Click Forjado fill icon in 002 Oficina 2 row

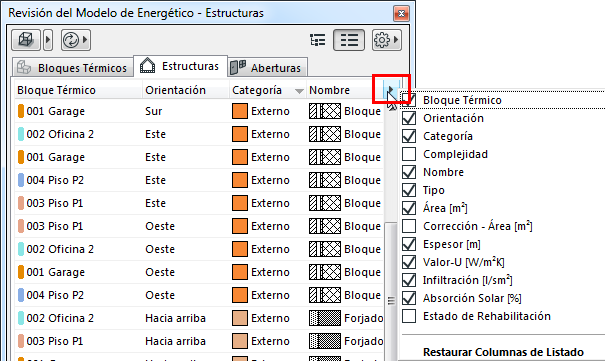[x=325, y=318]
